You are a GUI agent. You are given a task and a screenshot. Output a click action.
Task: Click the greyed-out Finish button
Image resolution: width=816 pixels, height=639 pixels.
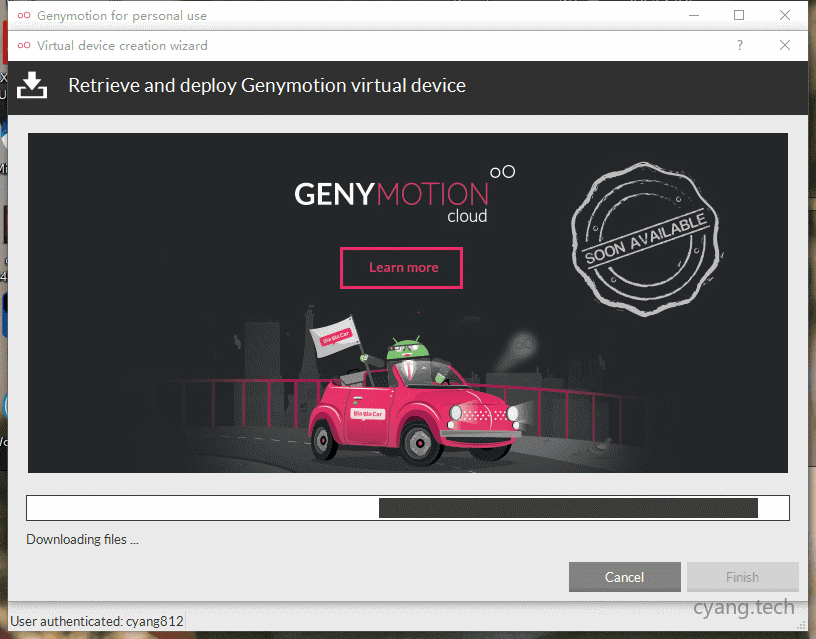pyautogui.click(x=742, y=577)
